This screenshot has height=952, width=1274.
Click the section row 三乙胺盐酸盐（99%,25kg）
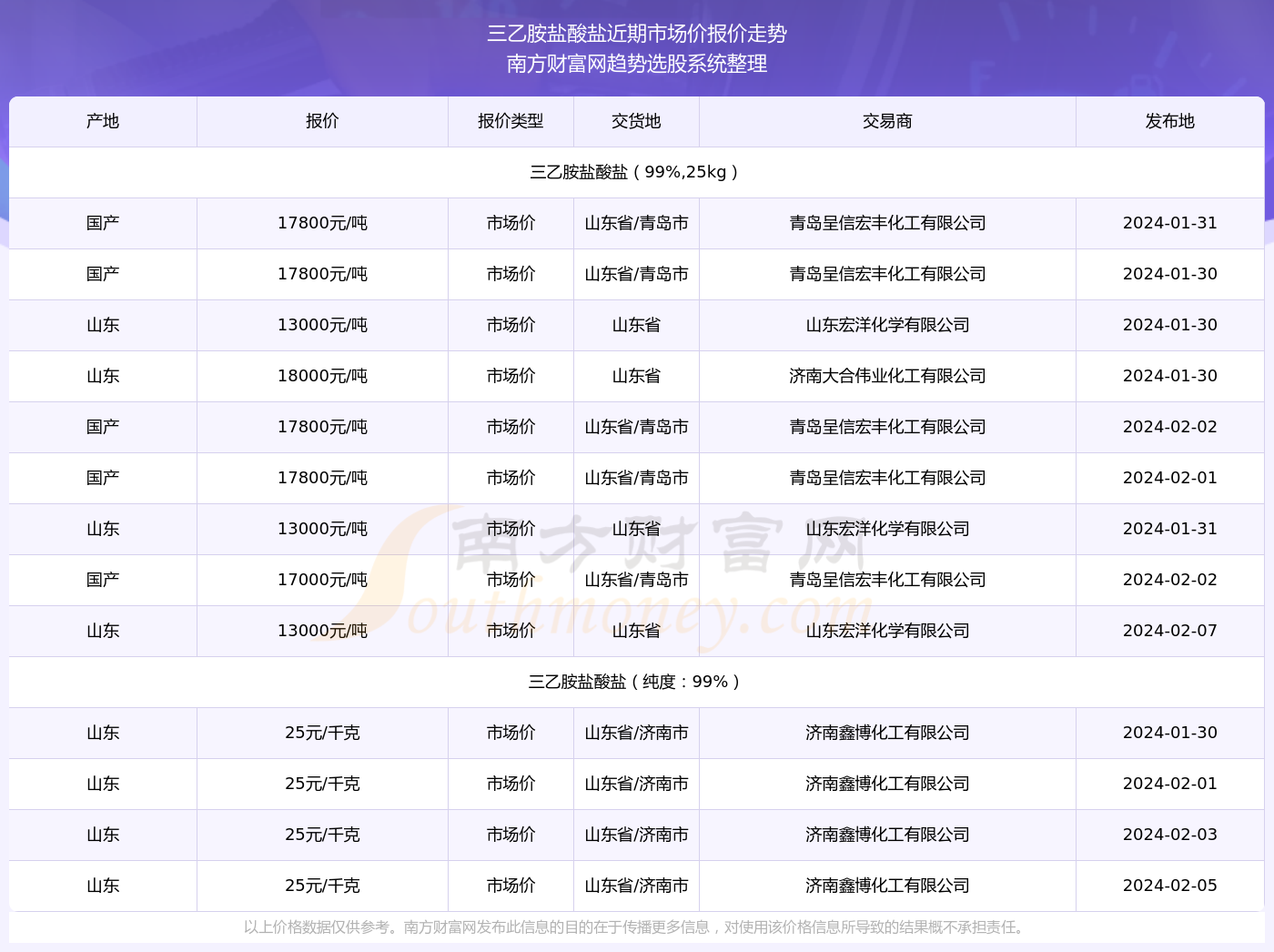tap(636, 172)
